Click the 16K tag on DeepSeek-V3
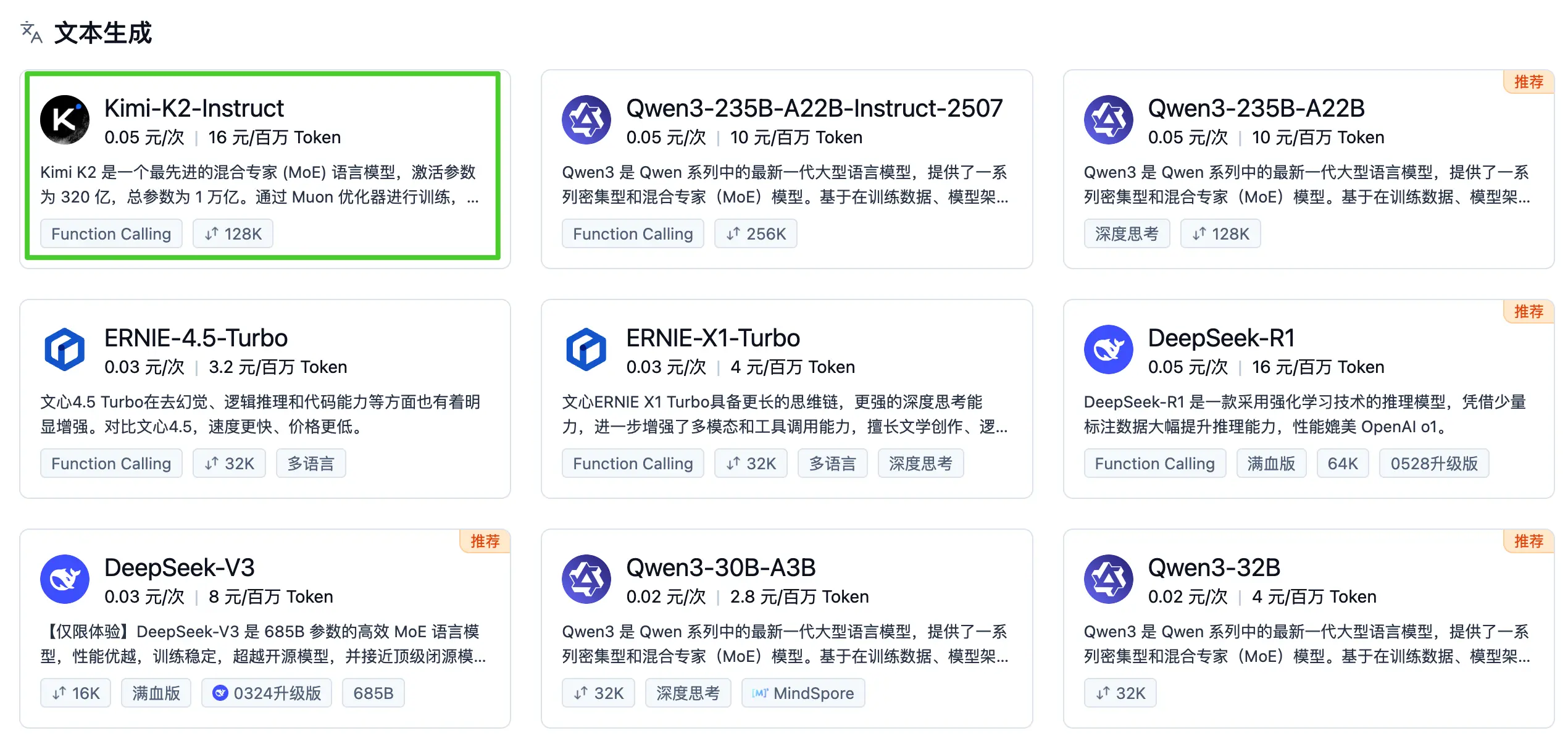 point(75,693)
